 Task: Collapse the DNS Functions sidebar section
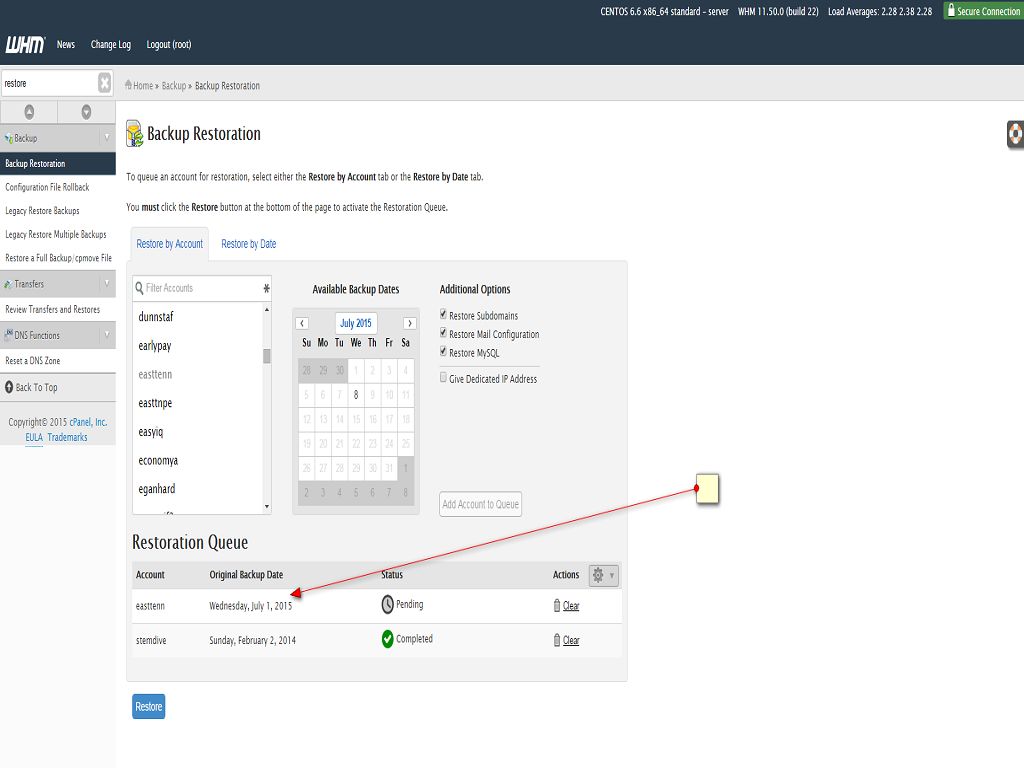106,334
